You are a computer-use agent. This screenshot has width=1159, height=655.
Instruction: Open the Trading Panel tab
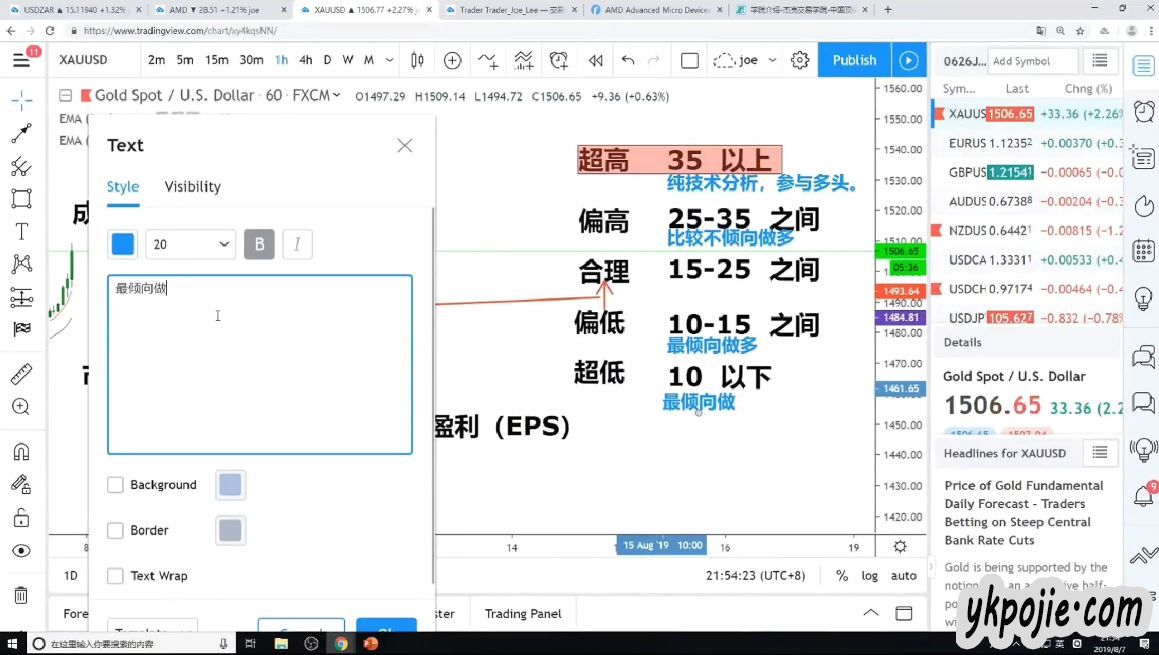523,614
